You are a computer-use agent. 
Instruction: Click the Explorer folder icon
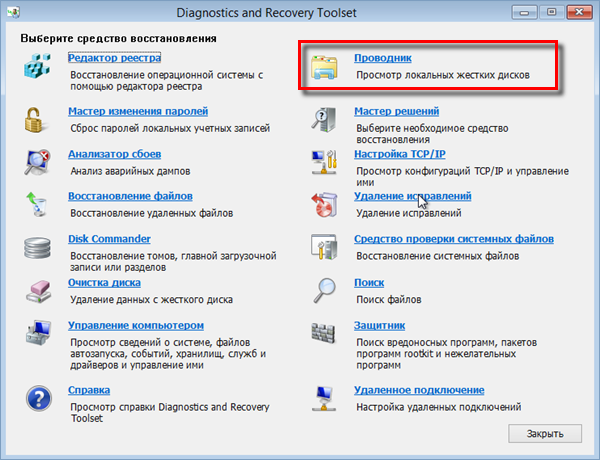tap(324, 67)
